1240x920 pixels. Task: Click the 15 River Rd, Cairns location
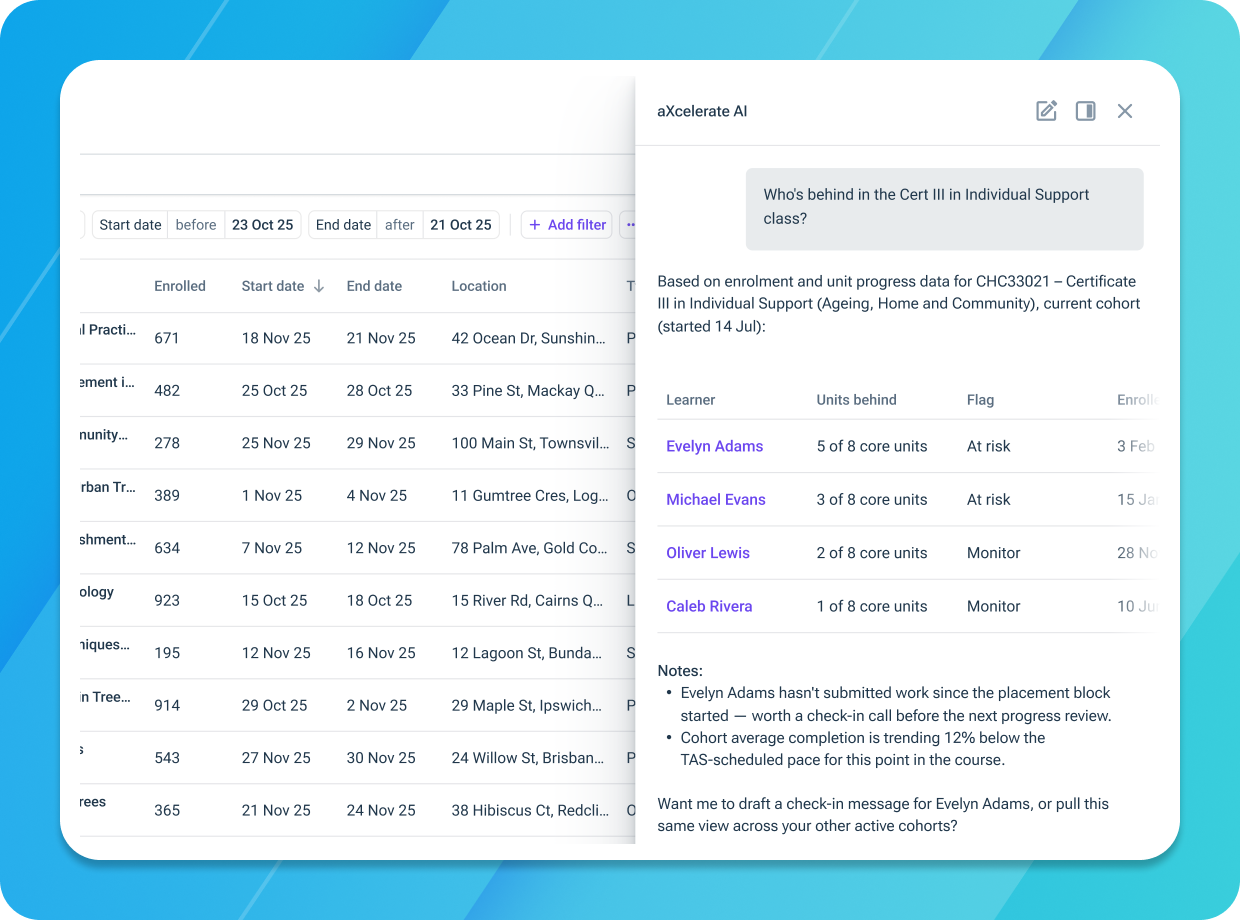(x=528, y=600)
